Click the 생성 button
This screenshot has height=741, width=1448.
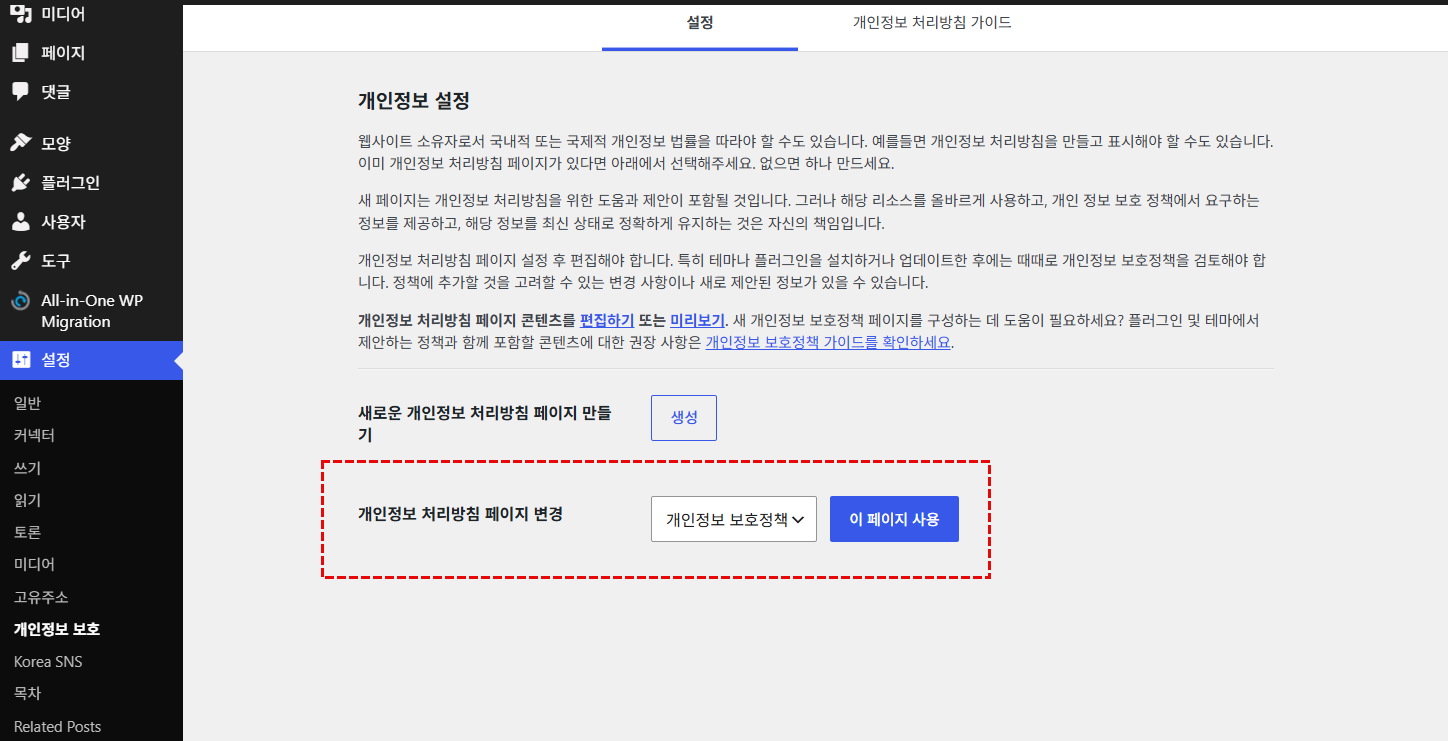[x=684, y=418]
